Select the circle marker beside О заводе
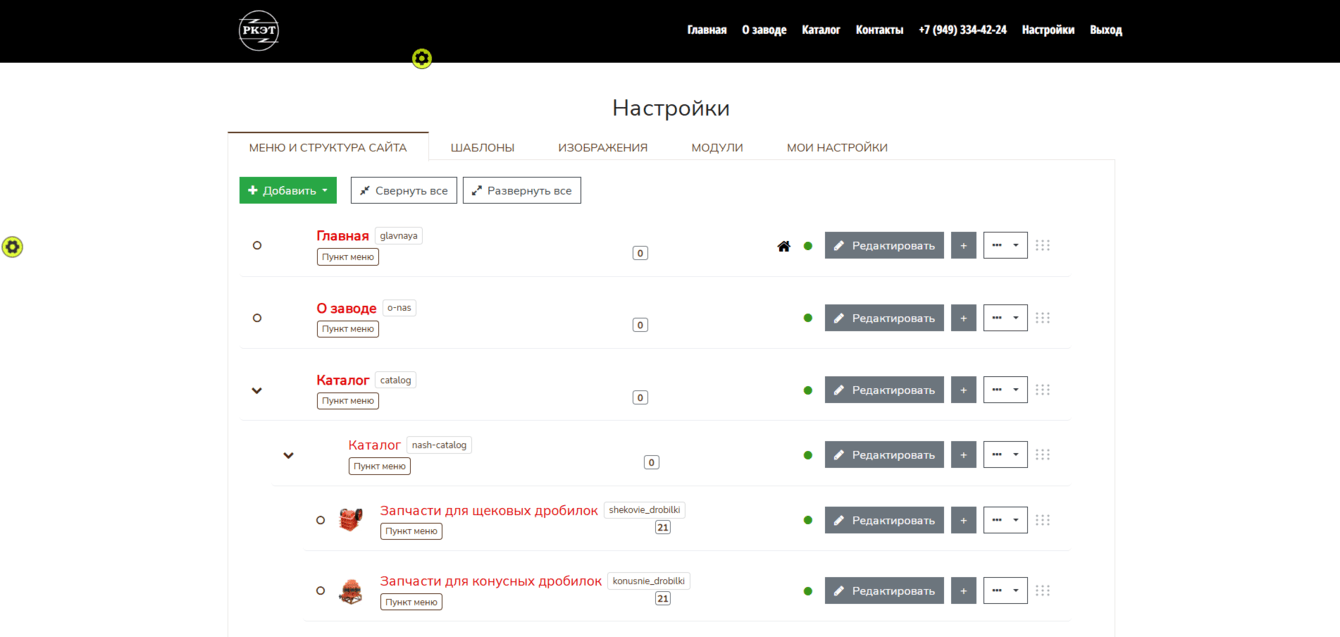Image resolution: width=1340 pixels, height=637 pixels. [x=257, y=318]
